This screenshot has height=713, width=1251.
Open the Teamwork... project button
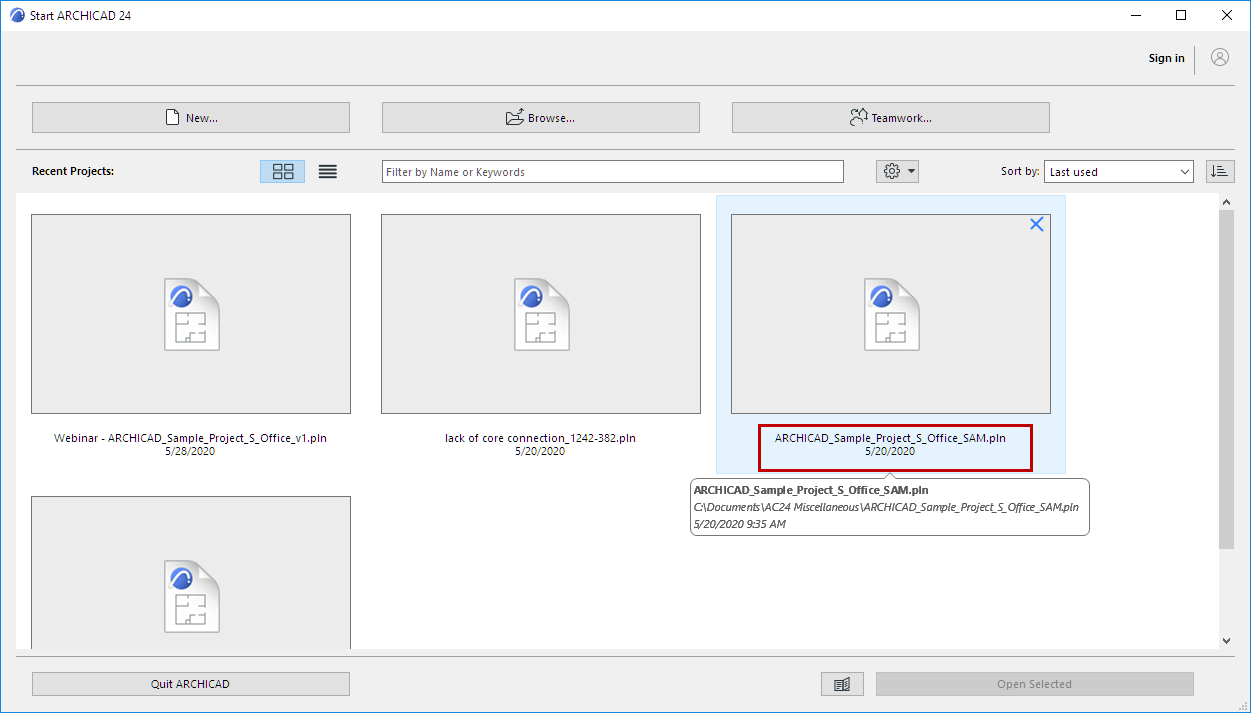[890, 117]
